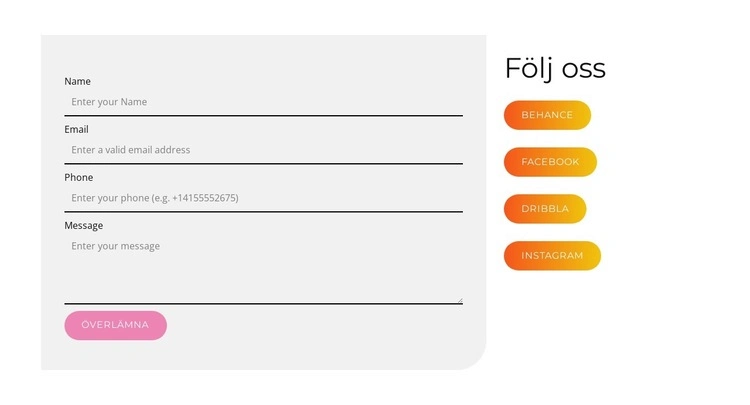Image resolution: width=750 pixels, height=405 pixels.
Task: Click the "Phone" field label
Action: [x=78, y=177]
